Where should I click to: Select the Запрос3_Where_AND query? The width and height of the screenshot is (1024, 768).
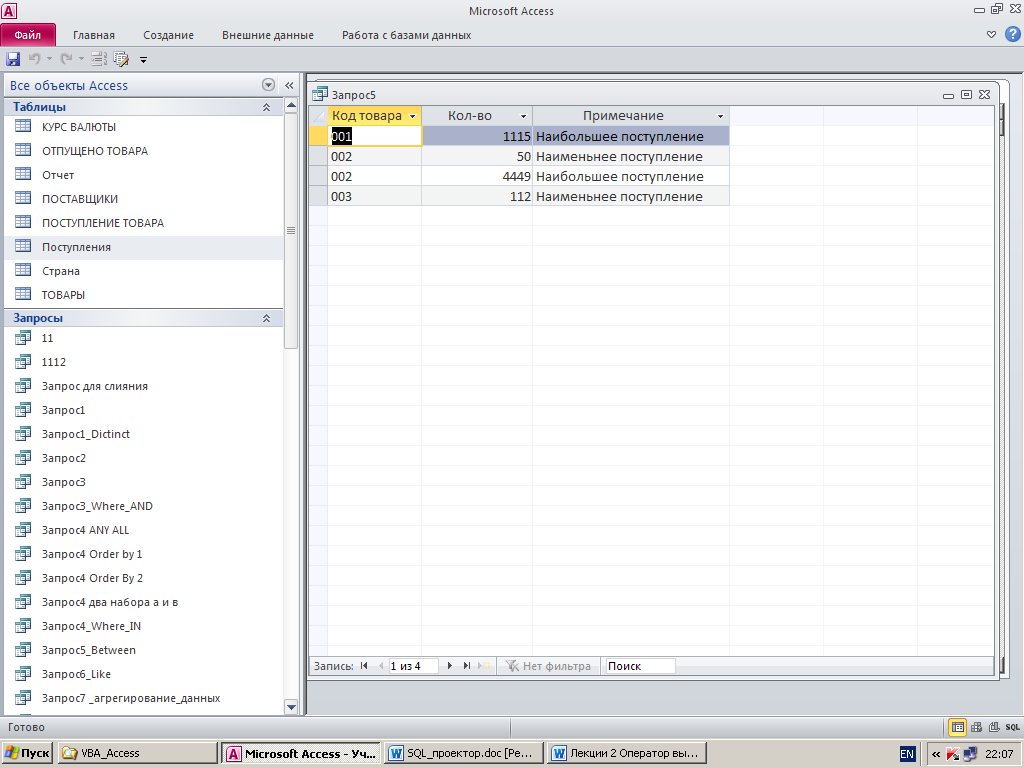click(x=144, y=506)
